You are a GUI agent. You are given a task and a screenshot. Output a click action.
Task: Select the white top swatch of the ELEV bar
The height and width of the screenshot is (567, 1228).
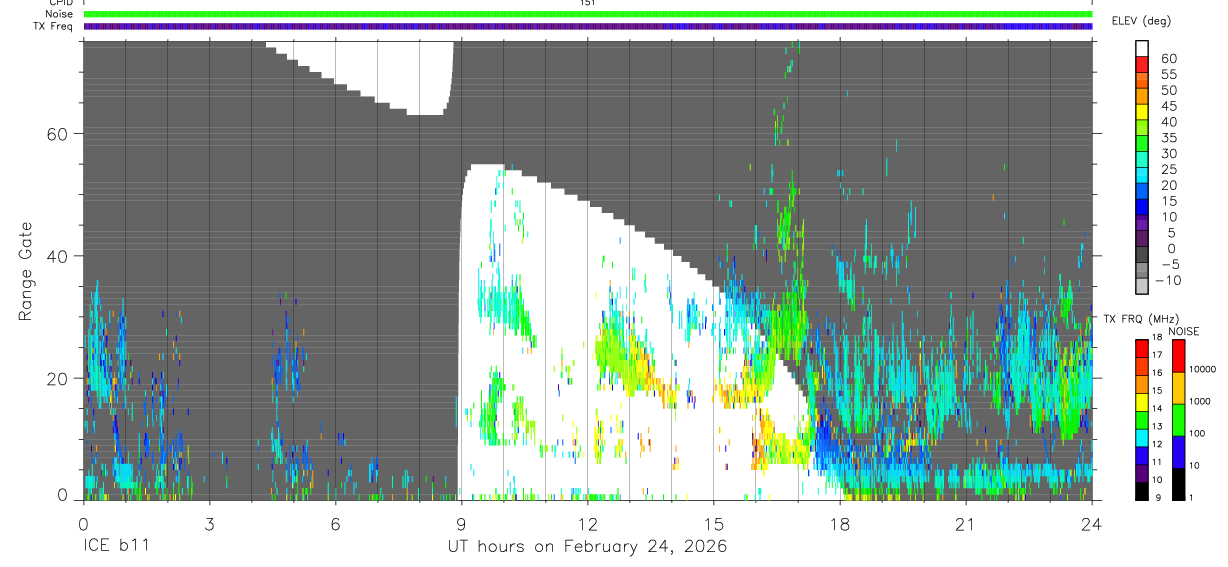[1143, 49]
